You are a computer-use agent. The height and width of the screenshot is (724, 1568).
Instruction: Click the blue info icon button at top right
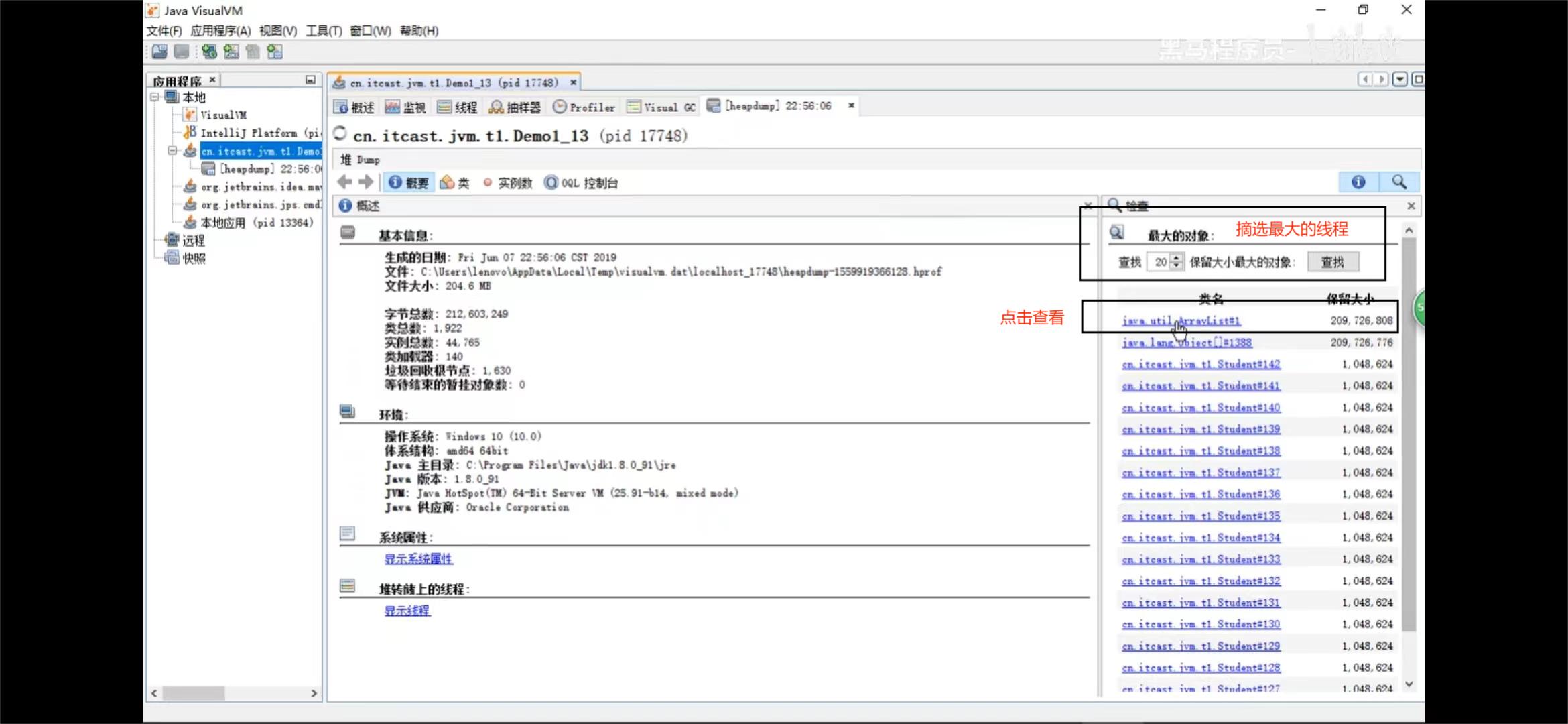pos(1358,182)
